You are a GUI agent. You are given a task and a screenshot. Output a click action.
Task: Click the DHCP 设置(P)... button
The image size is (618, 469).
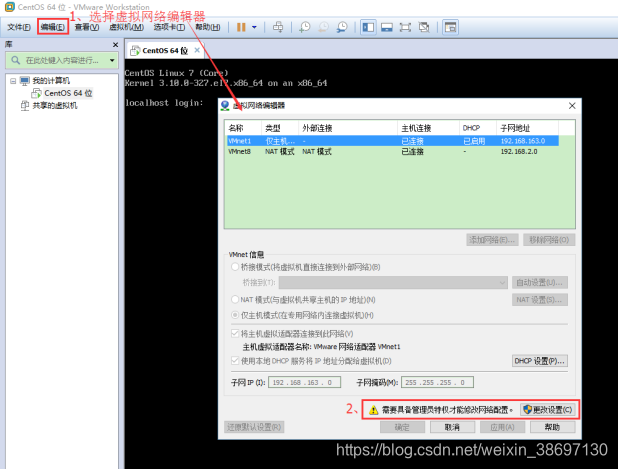coord(540,361)
